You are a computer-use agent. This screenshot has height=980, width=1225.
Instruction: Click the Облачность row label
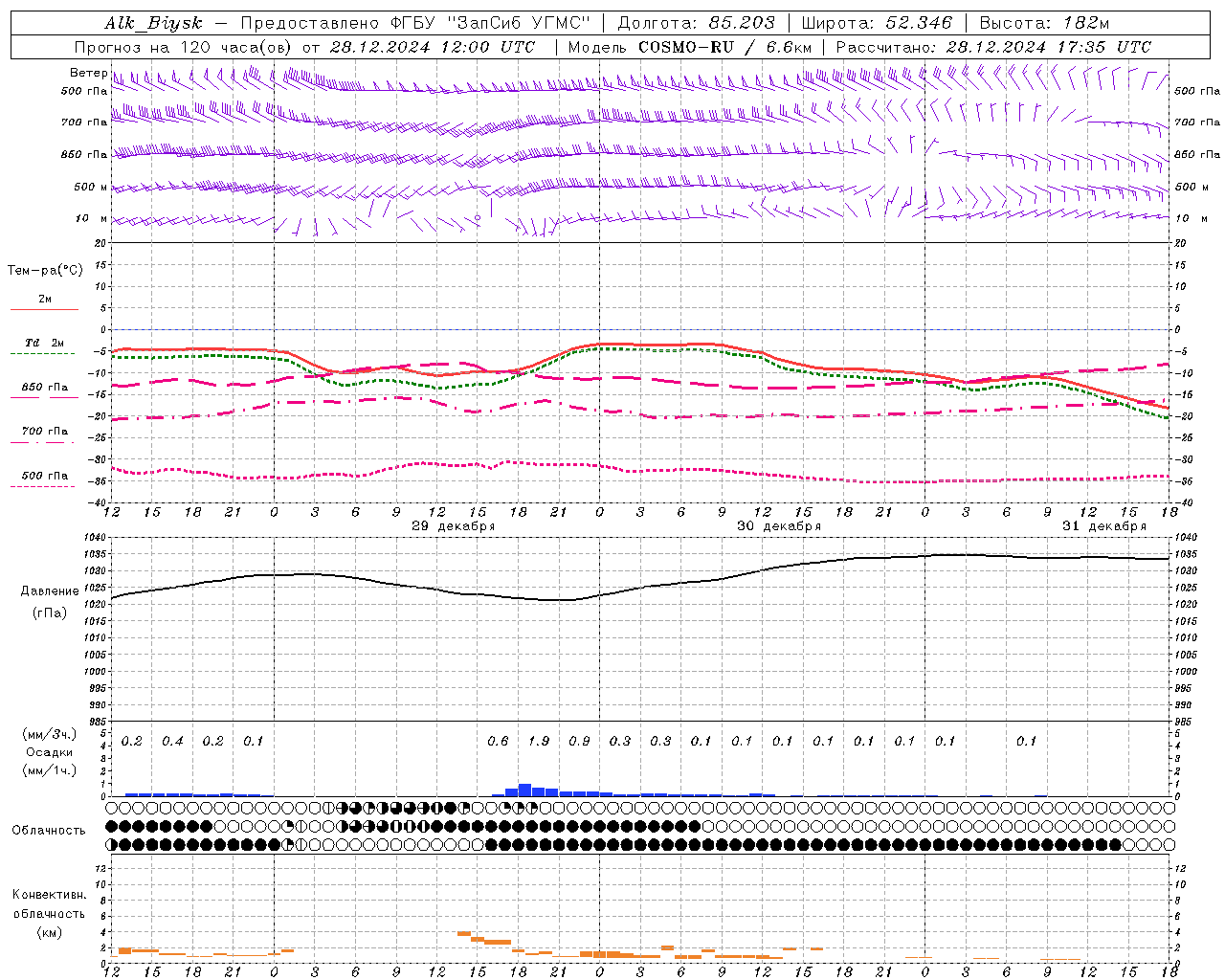click(x=49, y=831)
